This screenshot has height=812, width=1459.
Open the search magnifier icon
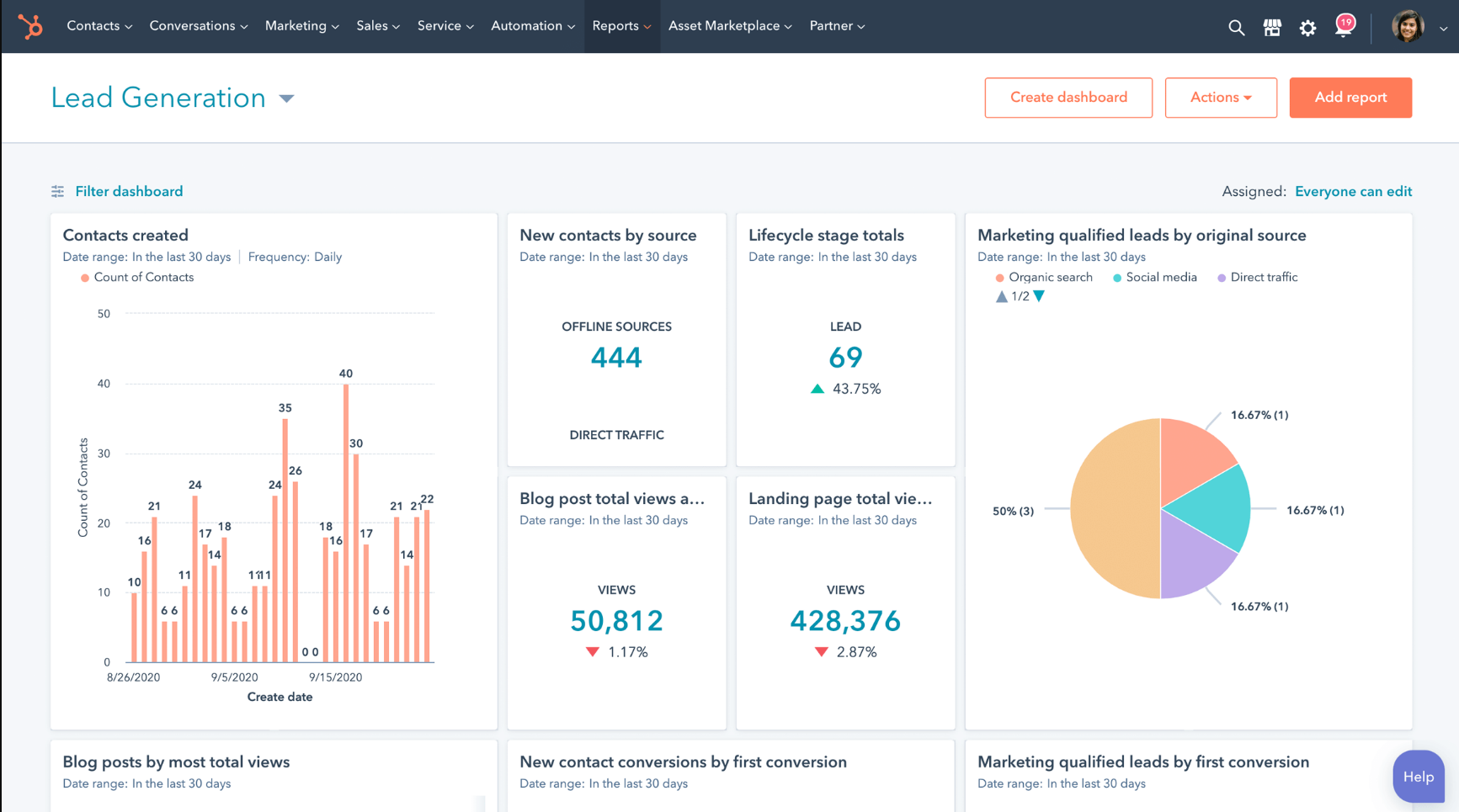(1236, 27)
